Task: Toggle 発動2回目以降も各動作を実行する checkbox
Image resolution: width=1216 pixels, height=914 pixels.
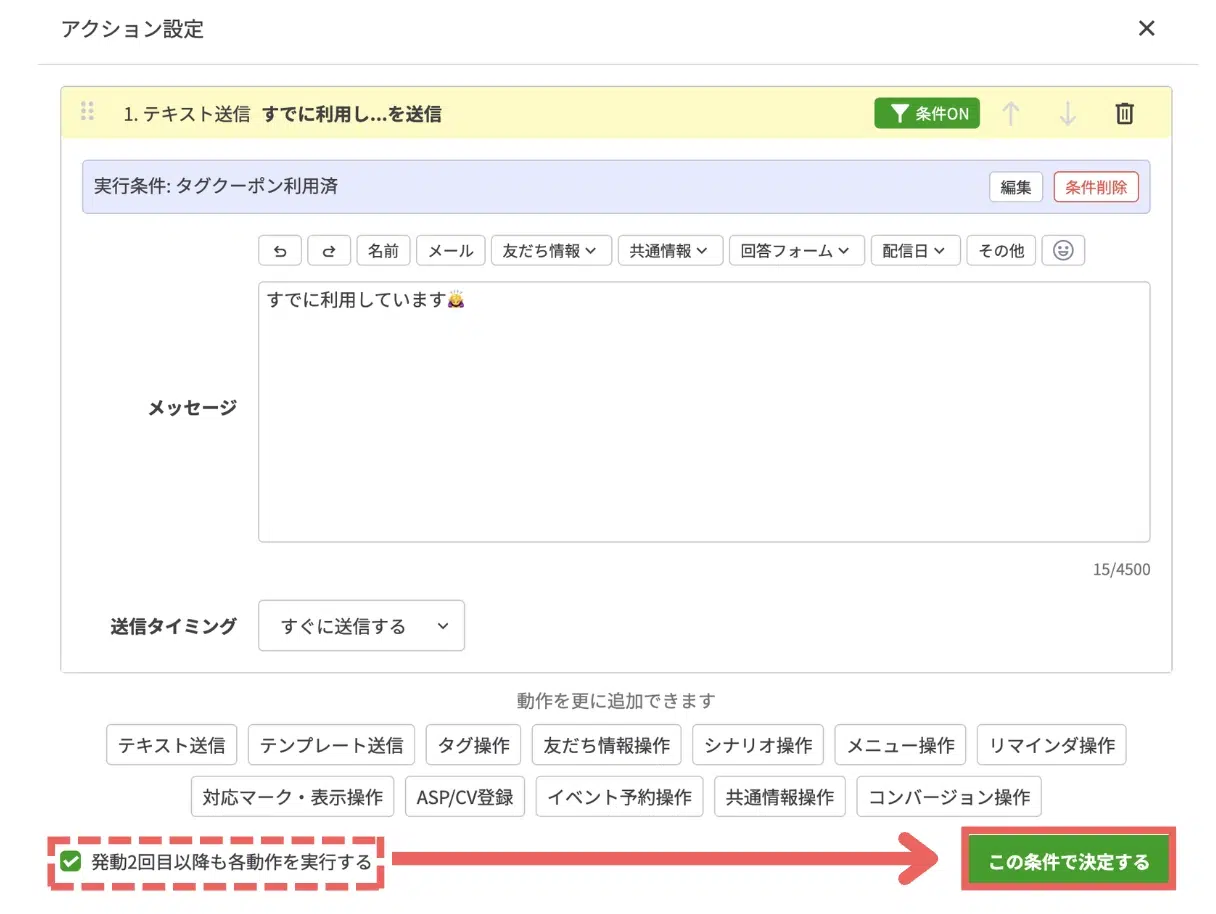Action: tap(70, 861)
